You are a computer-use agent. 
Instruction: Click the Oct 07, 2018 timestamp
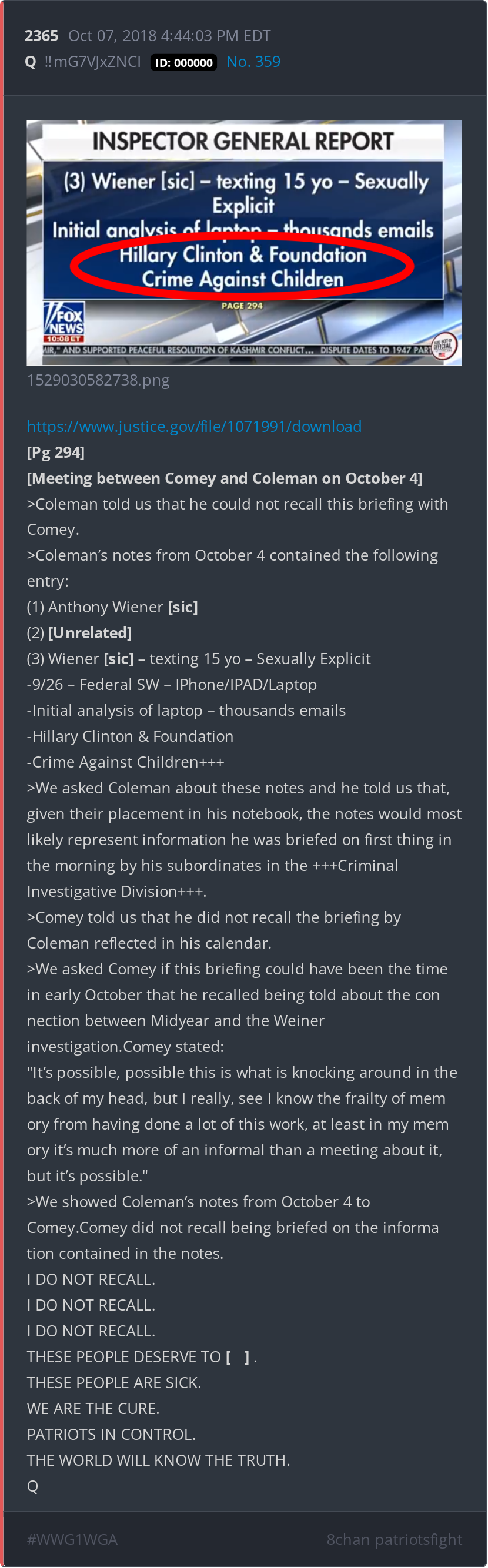[169, 36]
